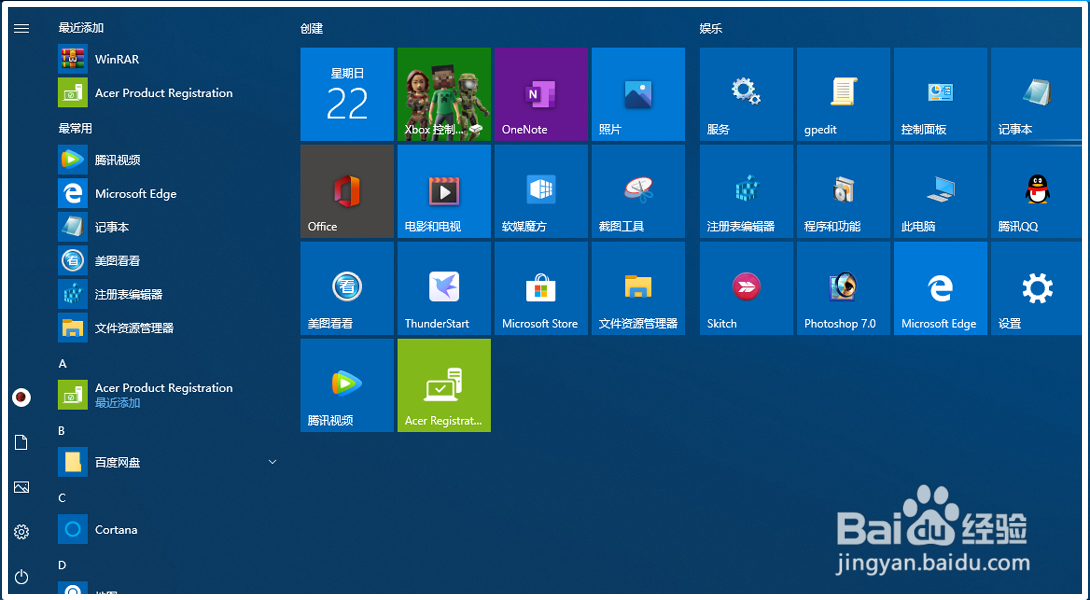Launch the 截图工具 tile
The image size is (1090, 600).
tap(638, 191)
